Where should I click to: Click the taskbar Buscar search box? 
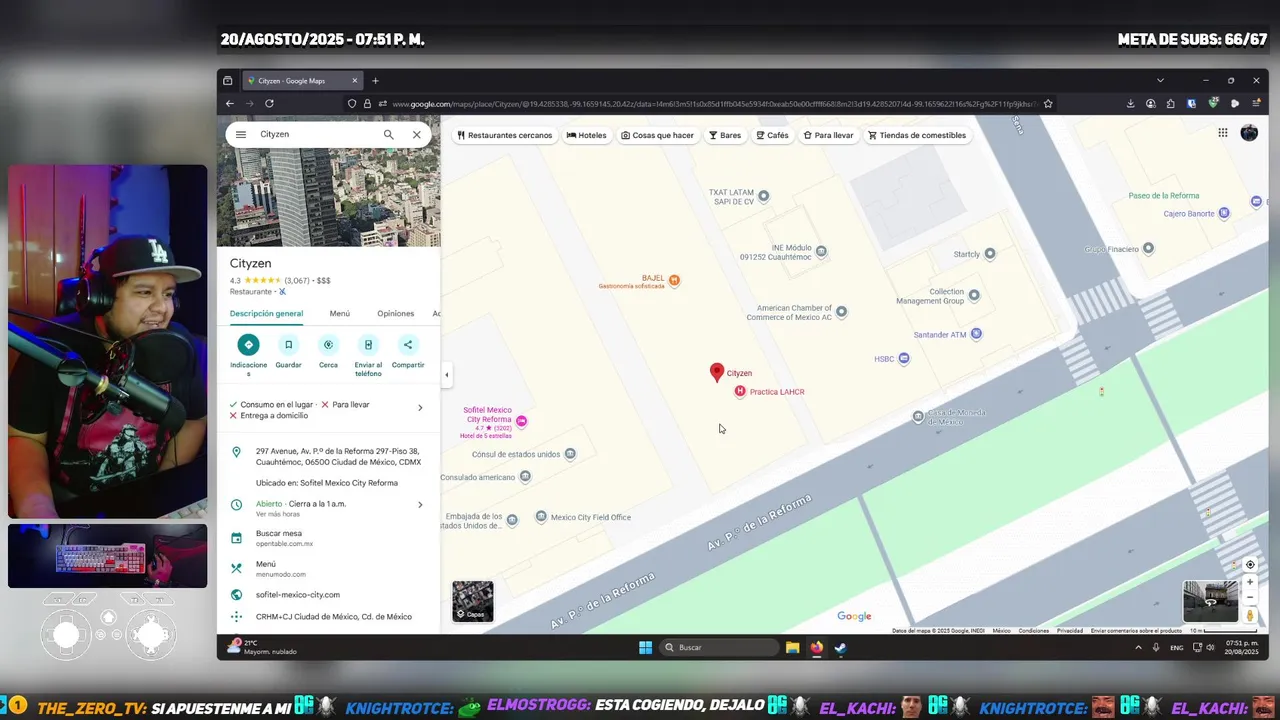tap(720, 647)
